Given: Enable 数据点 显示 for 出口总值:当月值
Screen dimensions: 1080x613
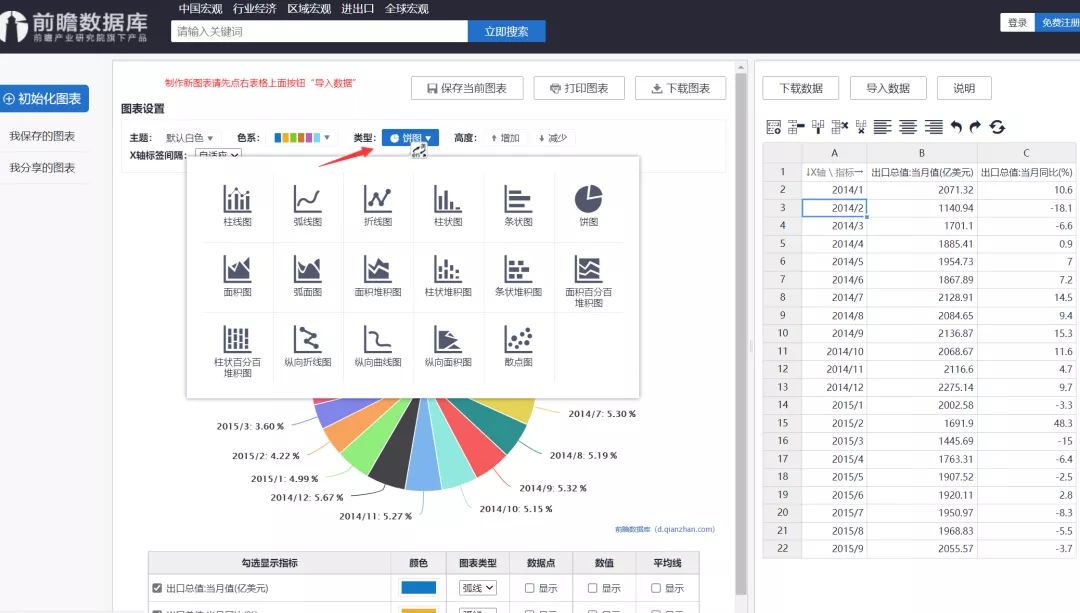Looking at the screenshot, I should [529, 588].
